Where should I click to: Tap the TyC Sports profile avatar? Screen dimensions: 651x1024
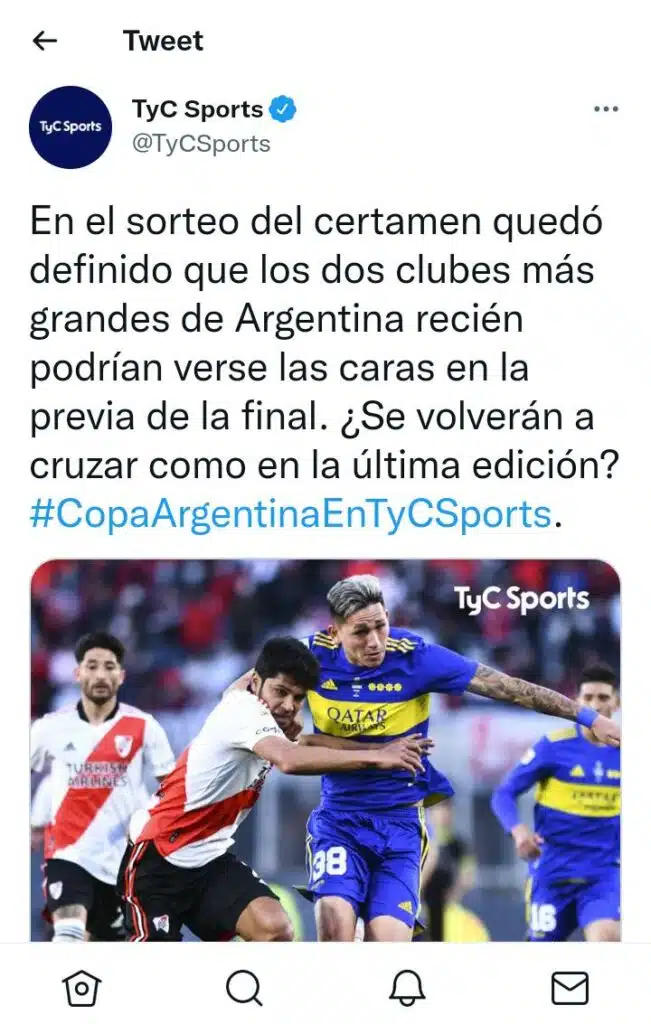pyautogui.click(x=71, y=127)
